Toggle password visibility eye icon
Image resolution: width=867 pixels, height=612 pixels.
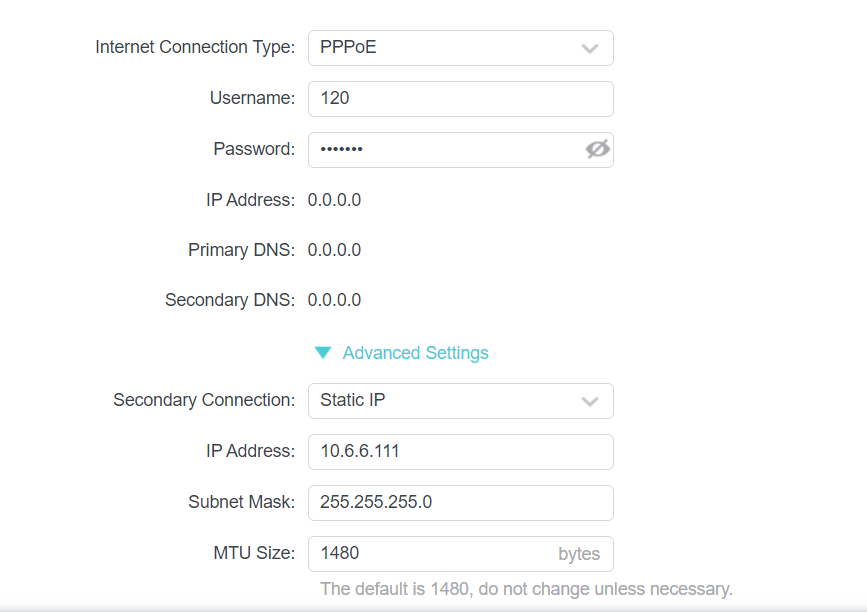point(597,149)
